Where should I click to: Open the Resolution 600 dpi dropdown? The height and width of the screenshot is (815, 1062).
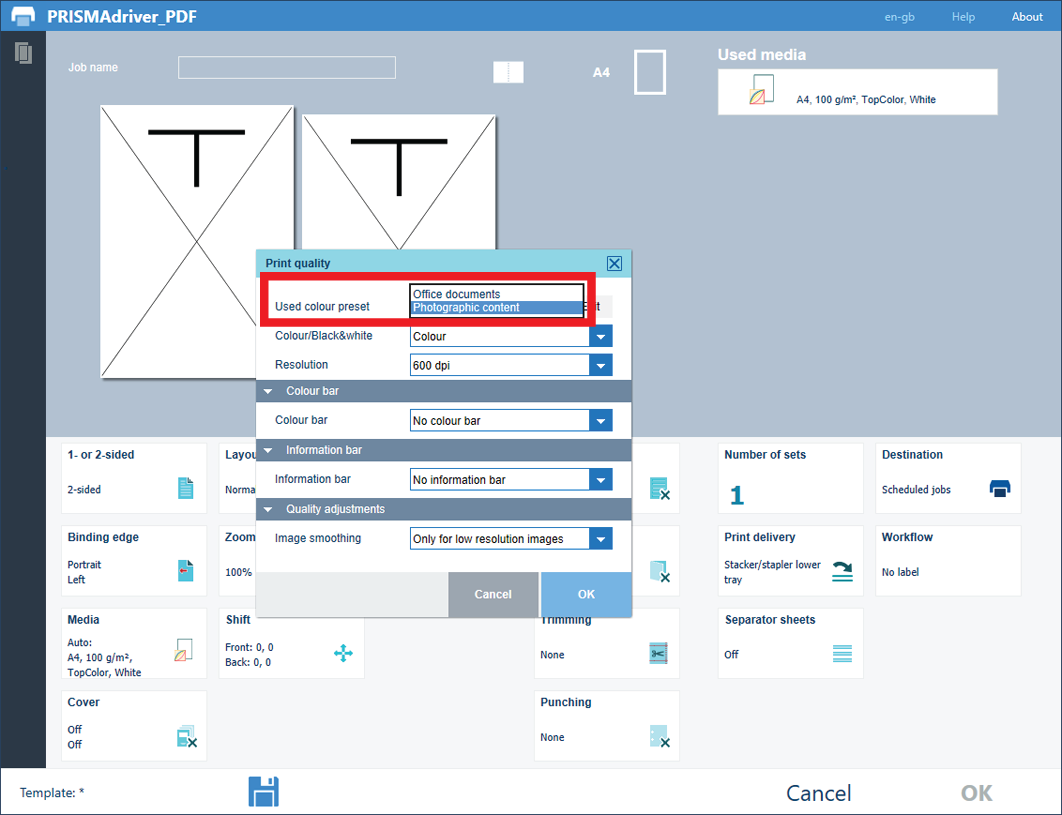pos(600,366)
